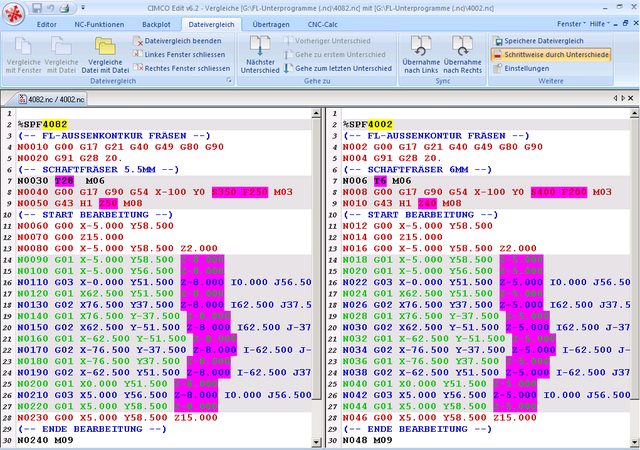
Task: Click START BEARBEITUNG comment in right pane
Action: (x=421, y=214)
